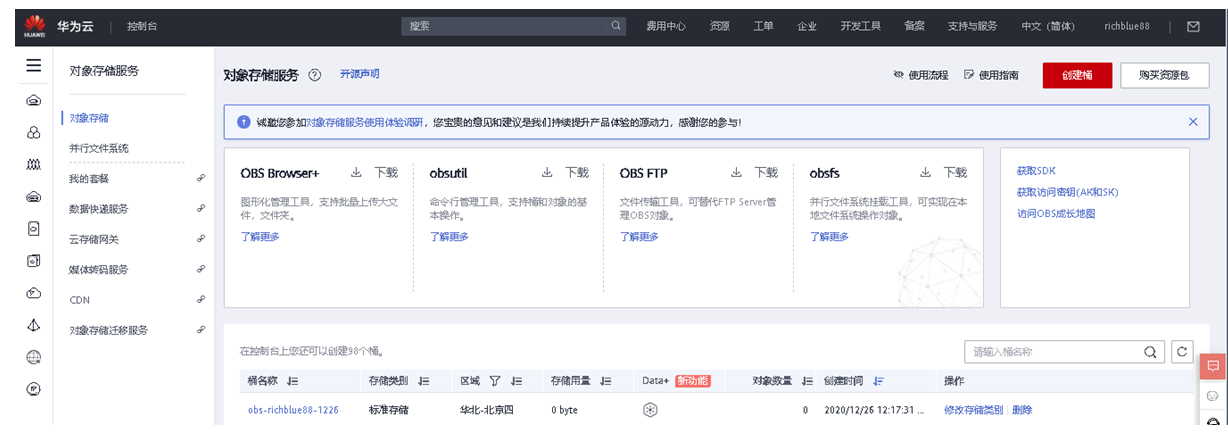This screenshot has height=432, width=1228.
Task: Open 并行文件系统 in the sidebar
Action: tap(99, 148)
